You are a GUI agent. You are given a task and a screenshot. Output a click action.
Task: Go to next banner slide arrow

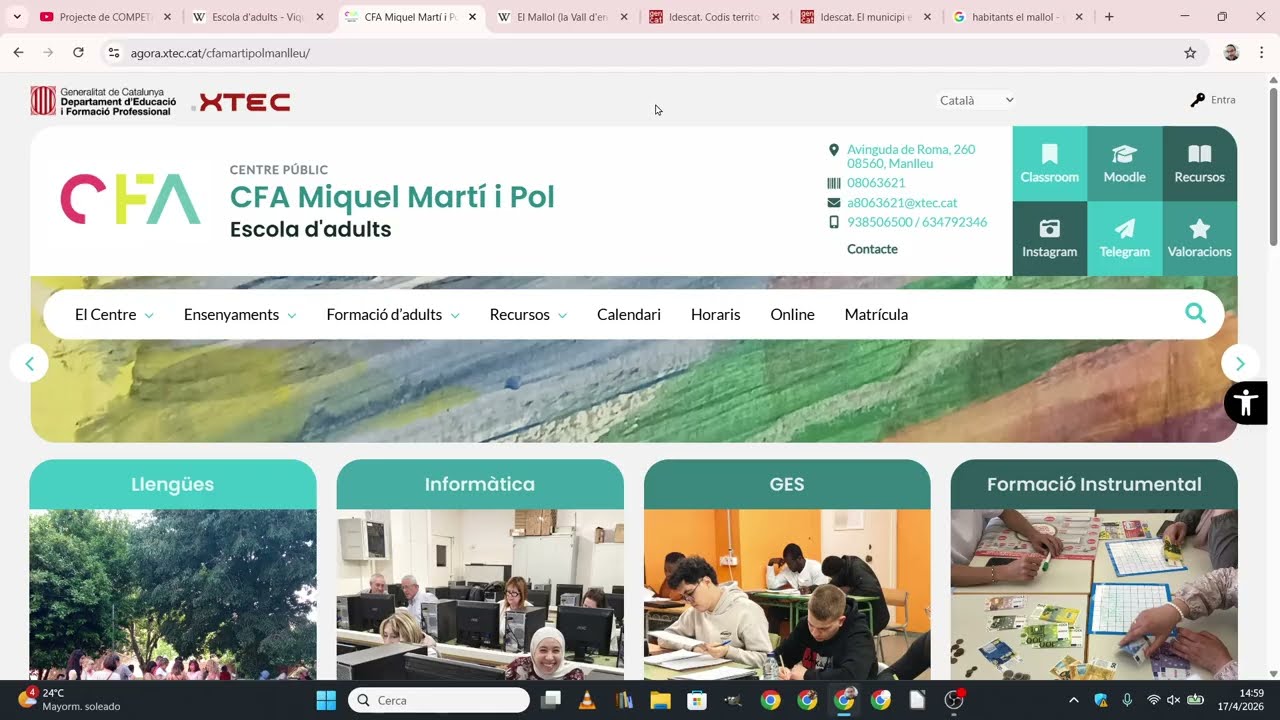click(1240, 363)
